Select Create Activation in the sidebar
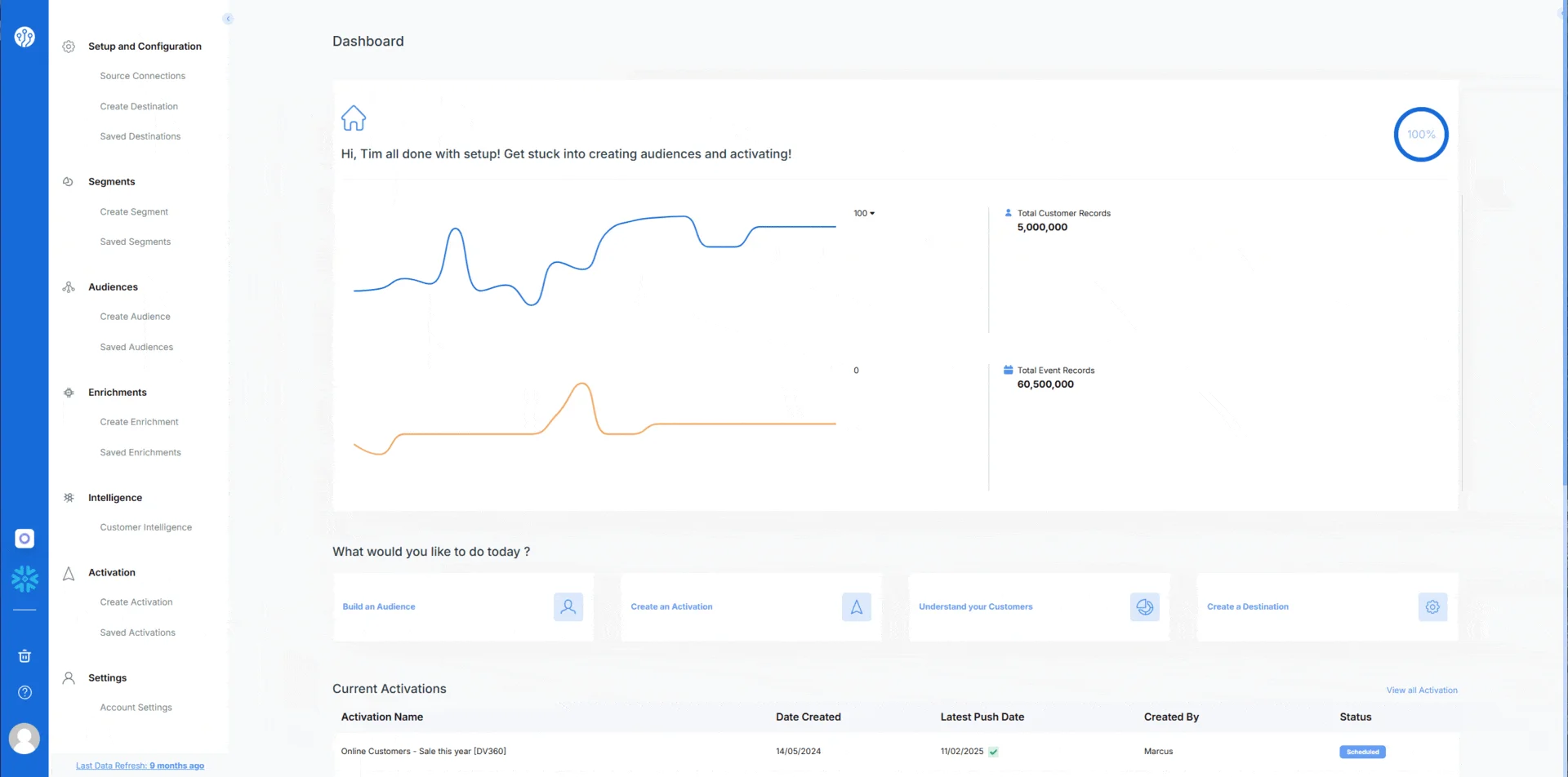The height and width of the screenshot is (777, 1568). click(136, 602)
